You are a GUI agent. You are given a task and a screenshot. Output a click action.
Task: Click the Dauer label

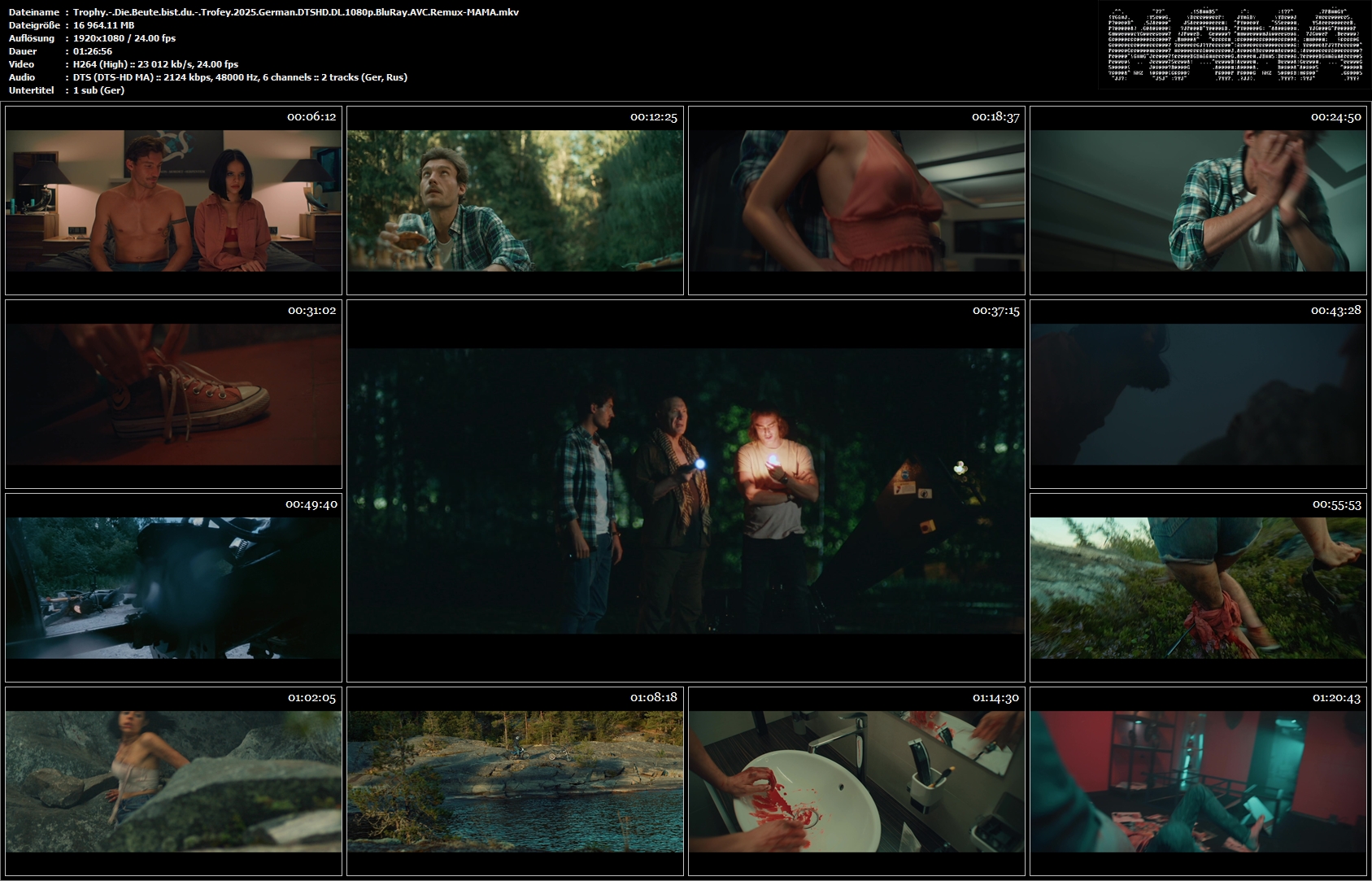click(23, 51)
